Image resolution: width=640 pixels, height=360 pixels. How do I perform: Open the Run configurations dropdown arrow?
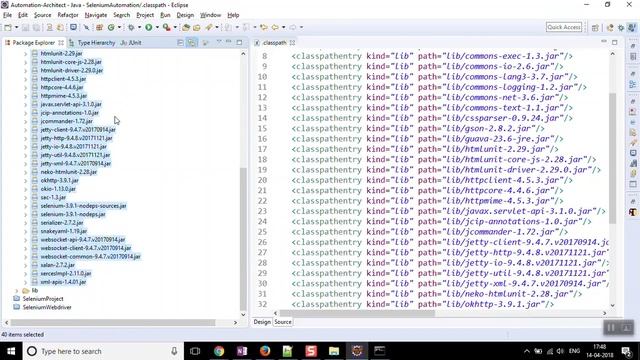click(157, 27)
